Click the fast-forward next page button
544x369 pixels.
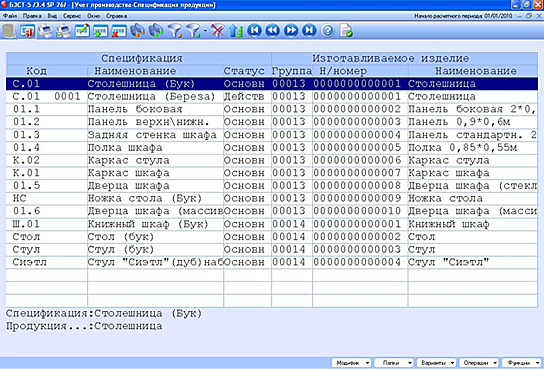(291, 31)
